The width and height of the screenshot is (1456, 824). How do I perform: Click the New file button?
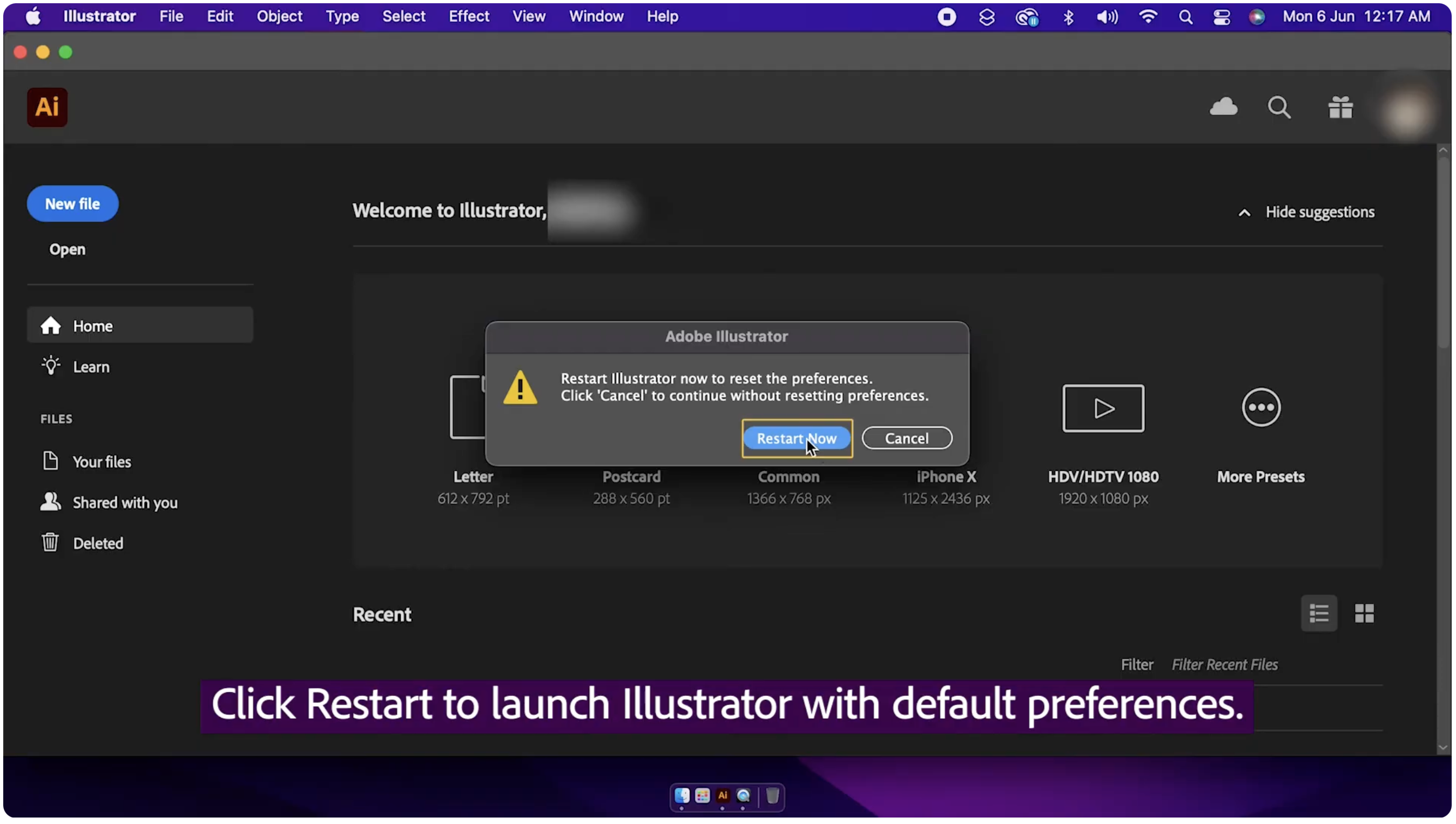(x=72, y=204)
